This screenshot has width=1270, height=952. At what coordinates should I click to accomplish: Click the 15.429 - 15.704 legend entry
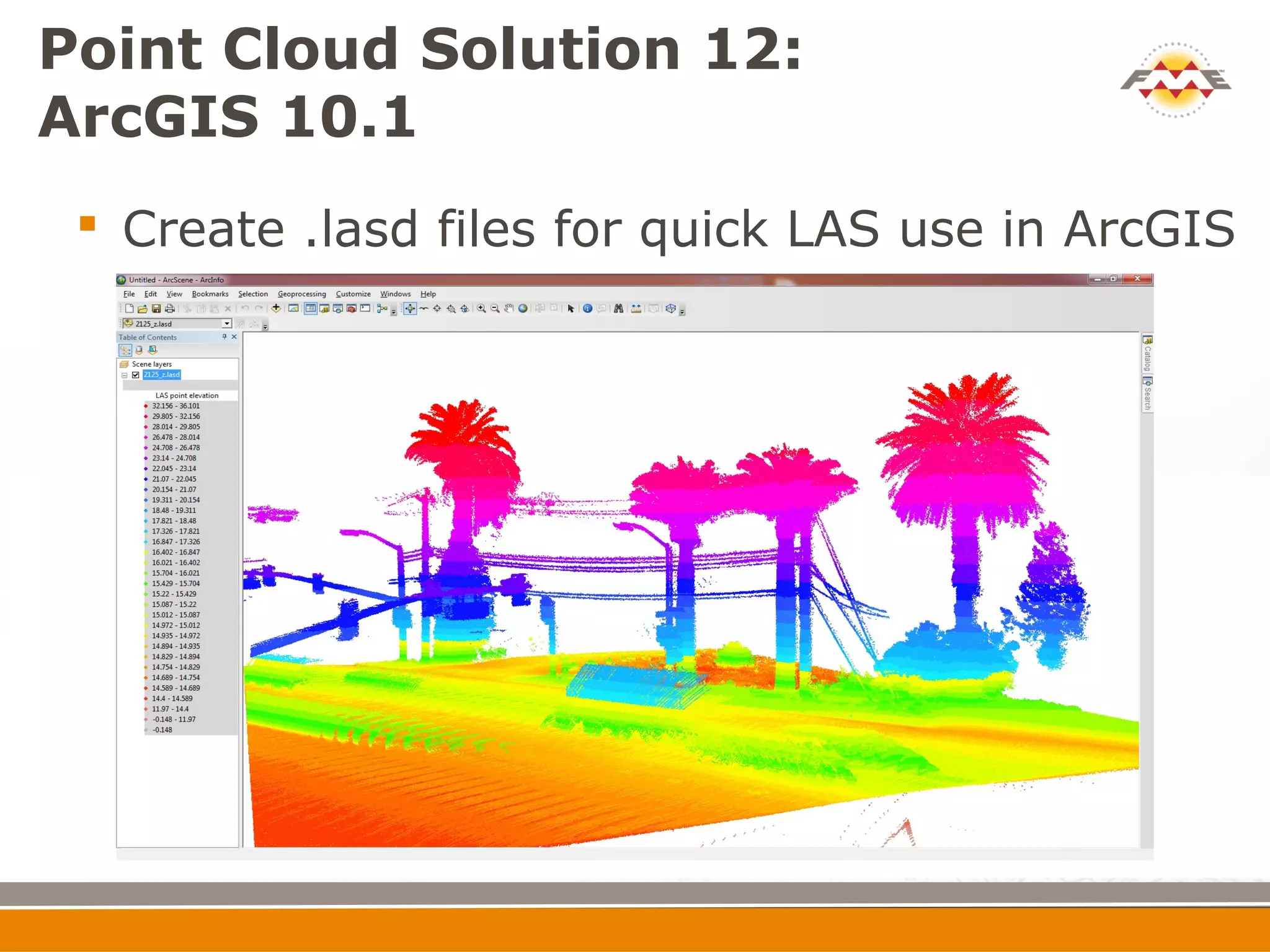click(x=176, y=584)
